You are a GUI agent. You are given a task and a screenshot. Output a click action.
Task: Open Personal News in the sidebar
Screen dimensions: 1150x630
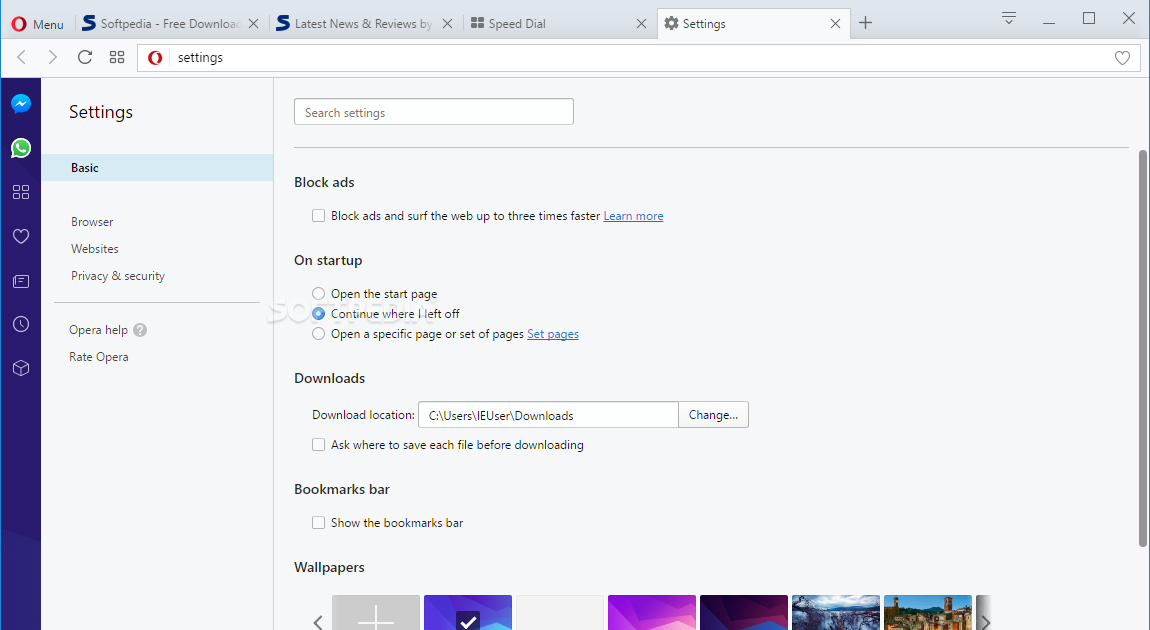[x=21, y=281]
